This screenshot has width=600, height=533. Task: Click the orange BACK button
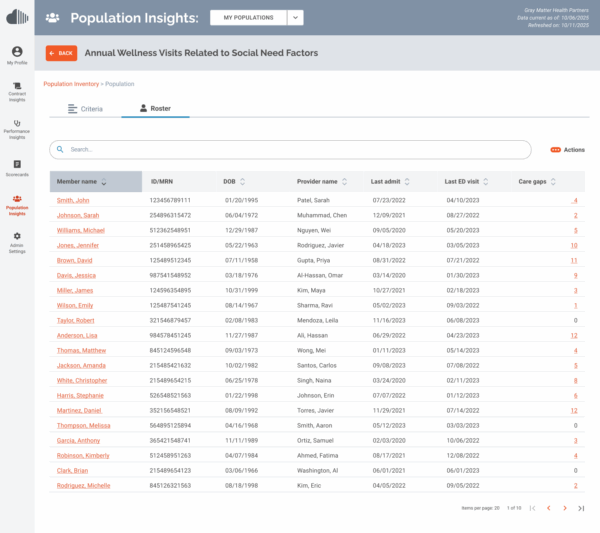tap(61, 53)
